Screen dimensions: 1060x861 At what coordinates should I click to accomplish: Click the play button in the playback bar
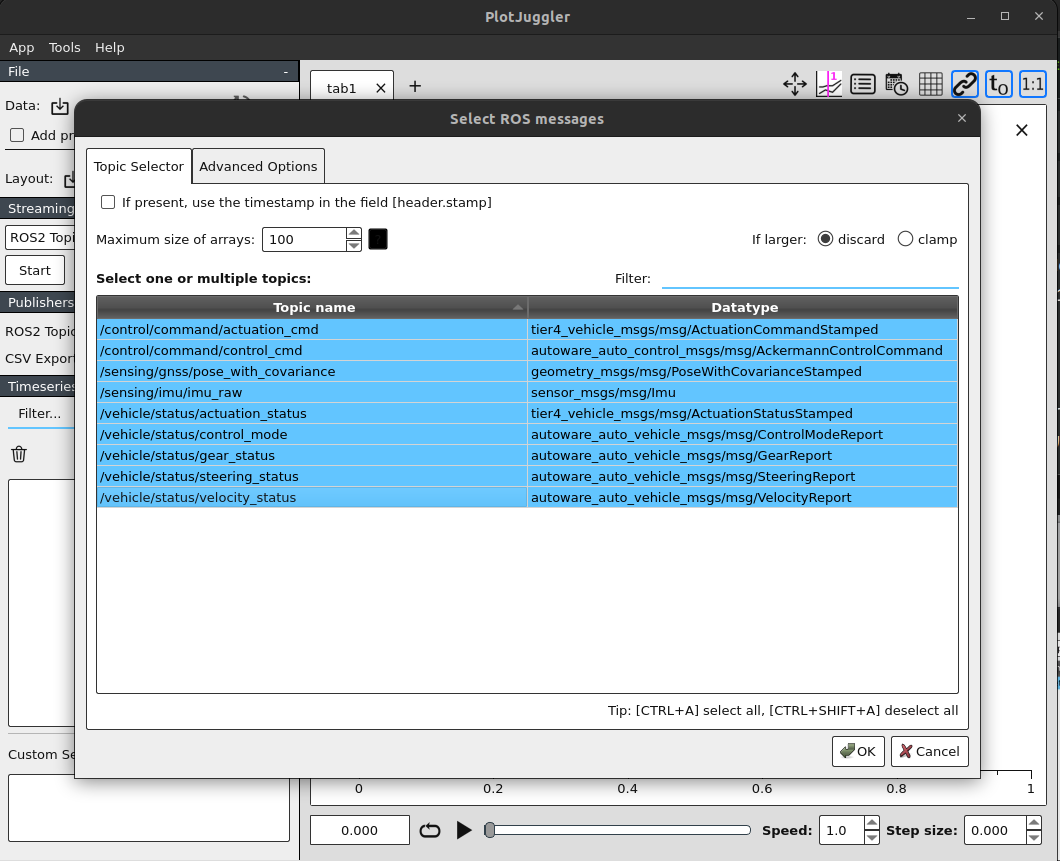coord(464,830)
